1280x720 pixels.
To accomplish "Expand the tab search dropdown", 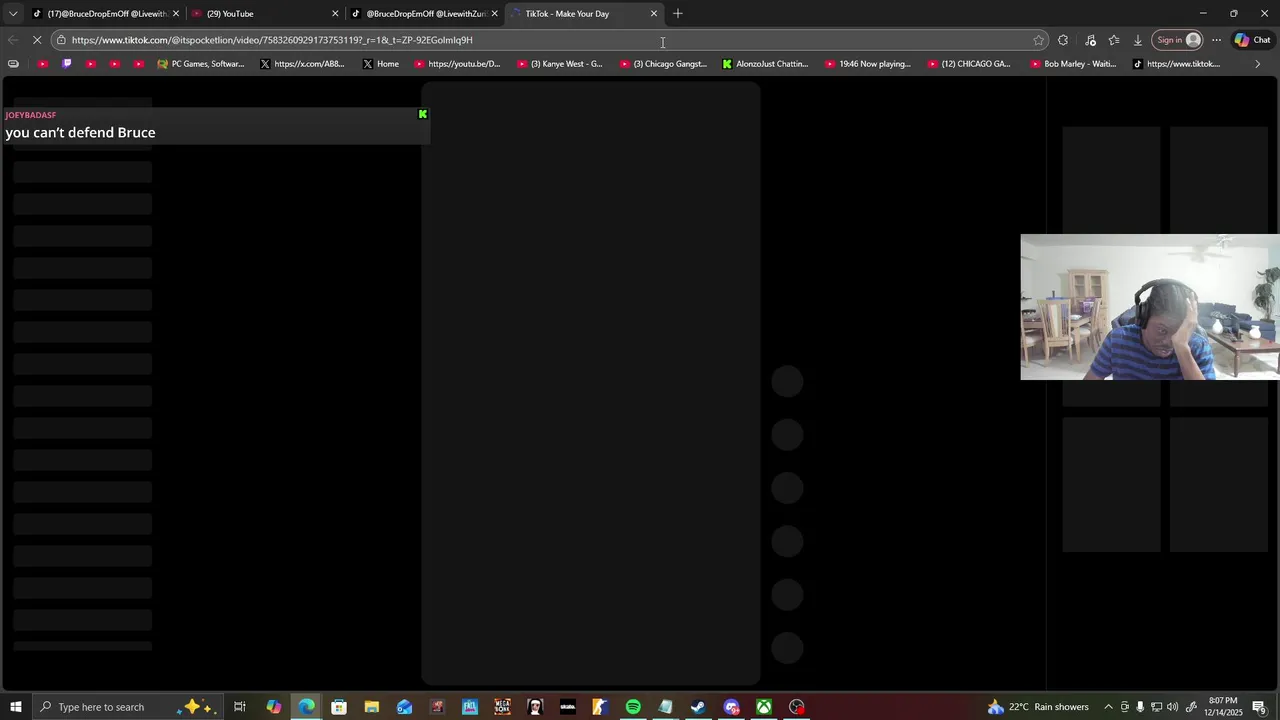I will (13, 14).
